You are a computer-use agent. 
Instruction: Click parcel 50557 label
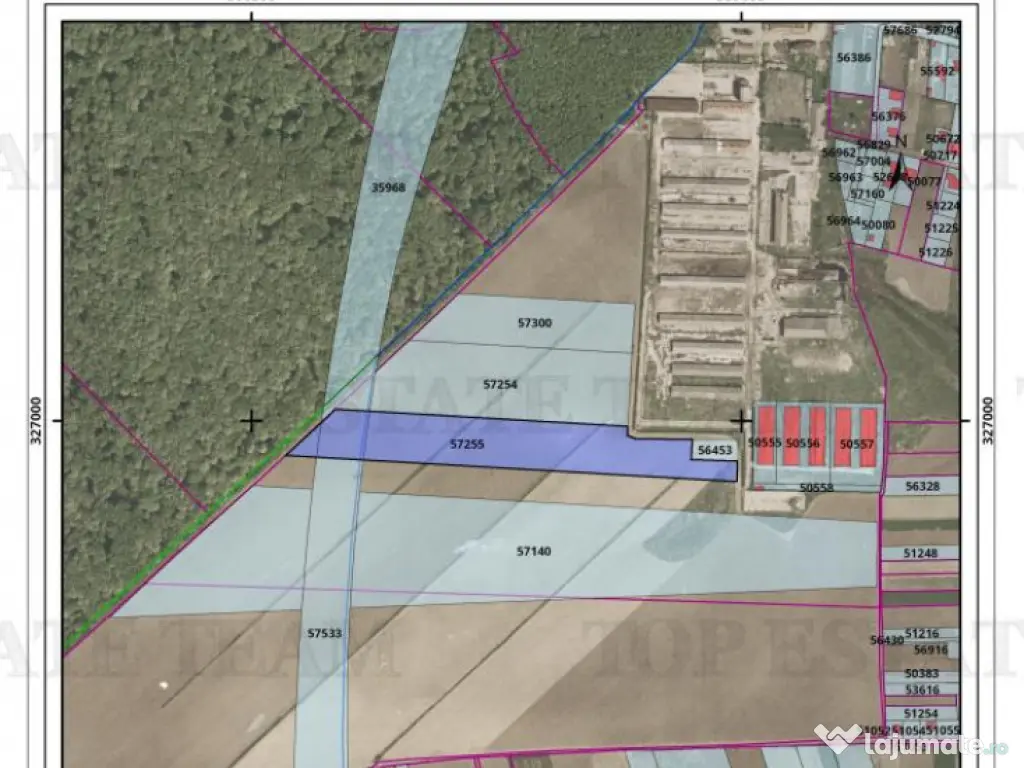857,443
